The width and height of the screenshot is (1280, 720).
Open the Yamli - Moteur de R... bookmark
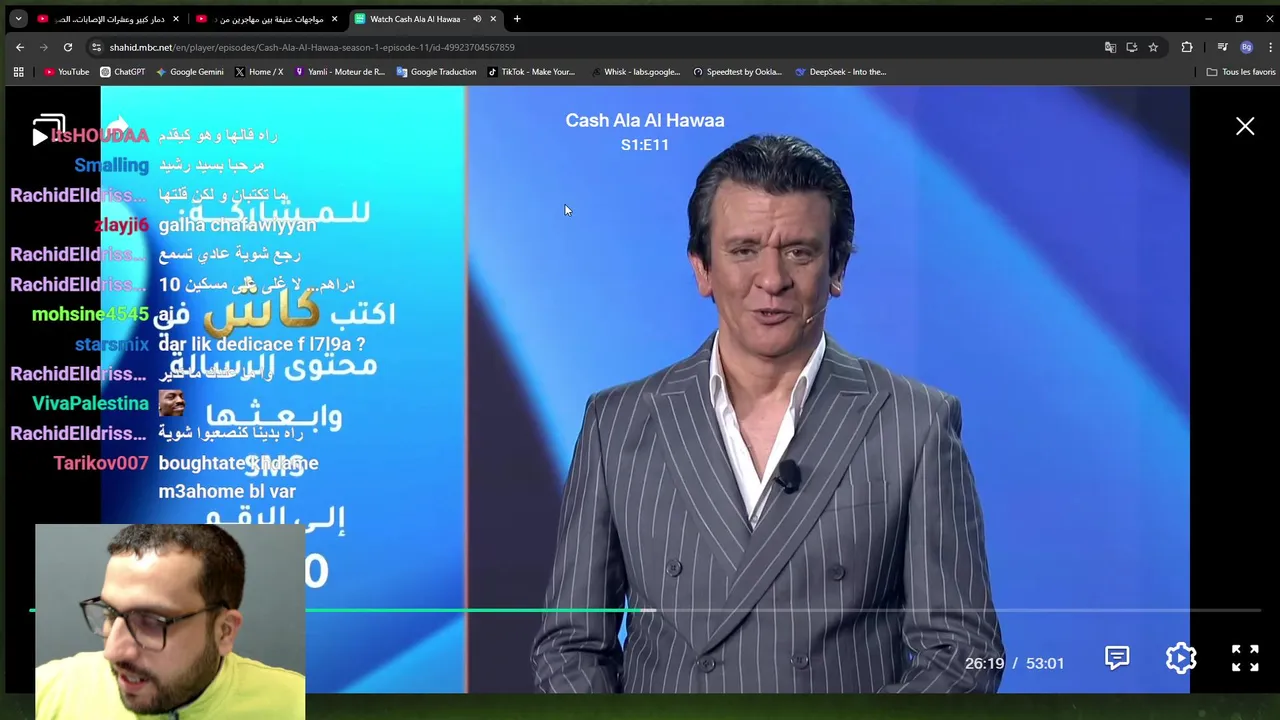(339, 72)
